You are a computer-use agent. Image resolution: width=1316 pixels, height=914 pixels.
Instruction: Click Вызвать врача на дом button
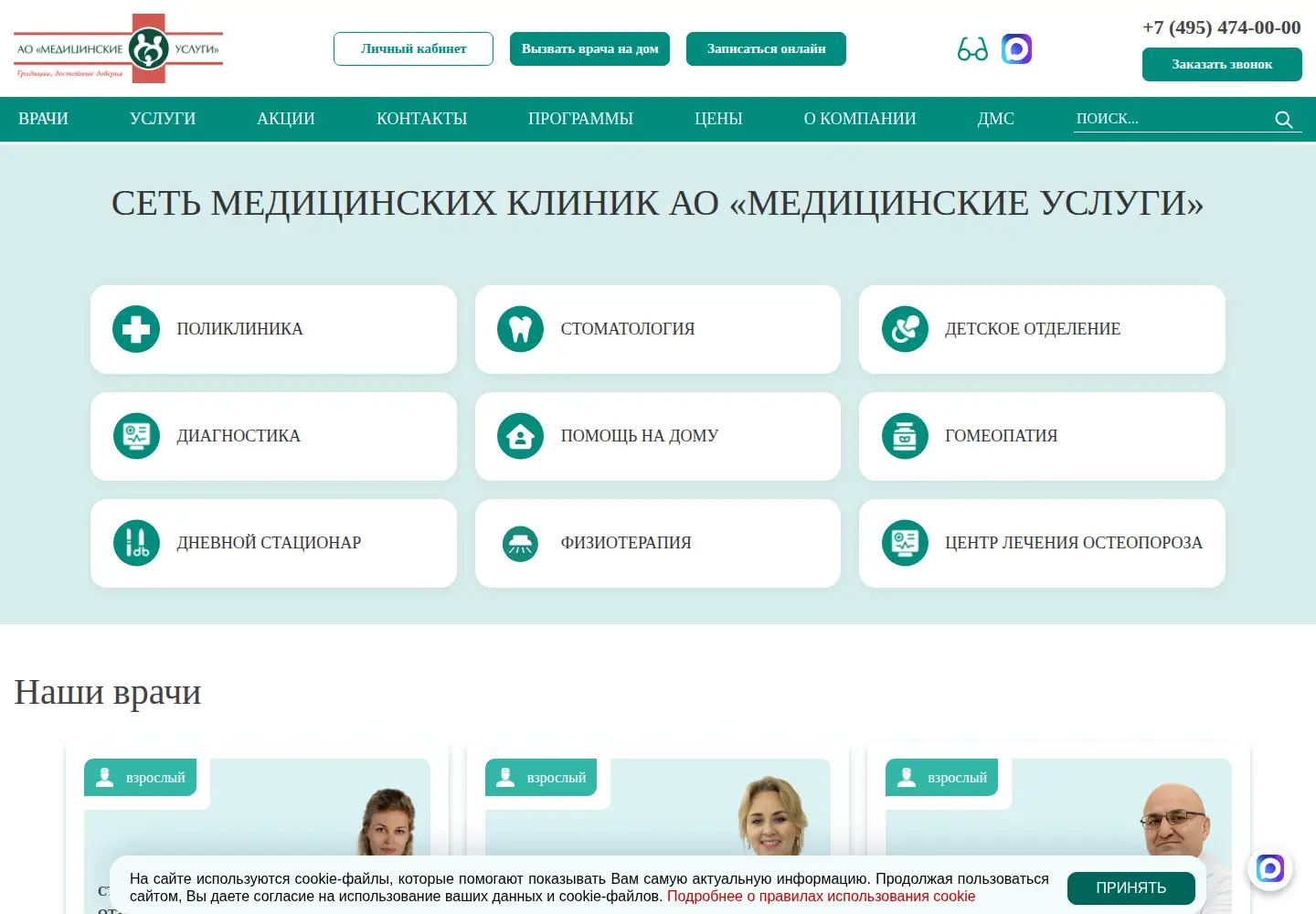pyautogui.click(x=590, y=49)
